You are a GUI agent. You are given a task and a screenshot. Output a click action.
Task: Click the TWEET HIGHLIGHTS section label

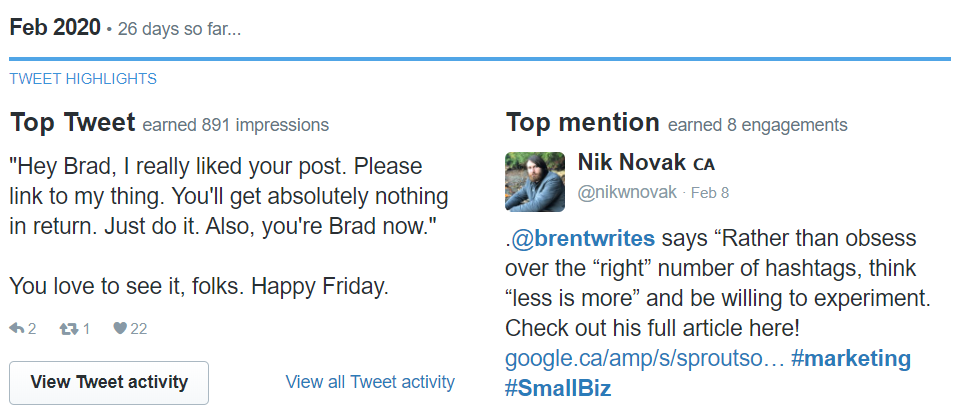coord(83,79)
